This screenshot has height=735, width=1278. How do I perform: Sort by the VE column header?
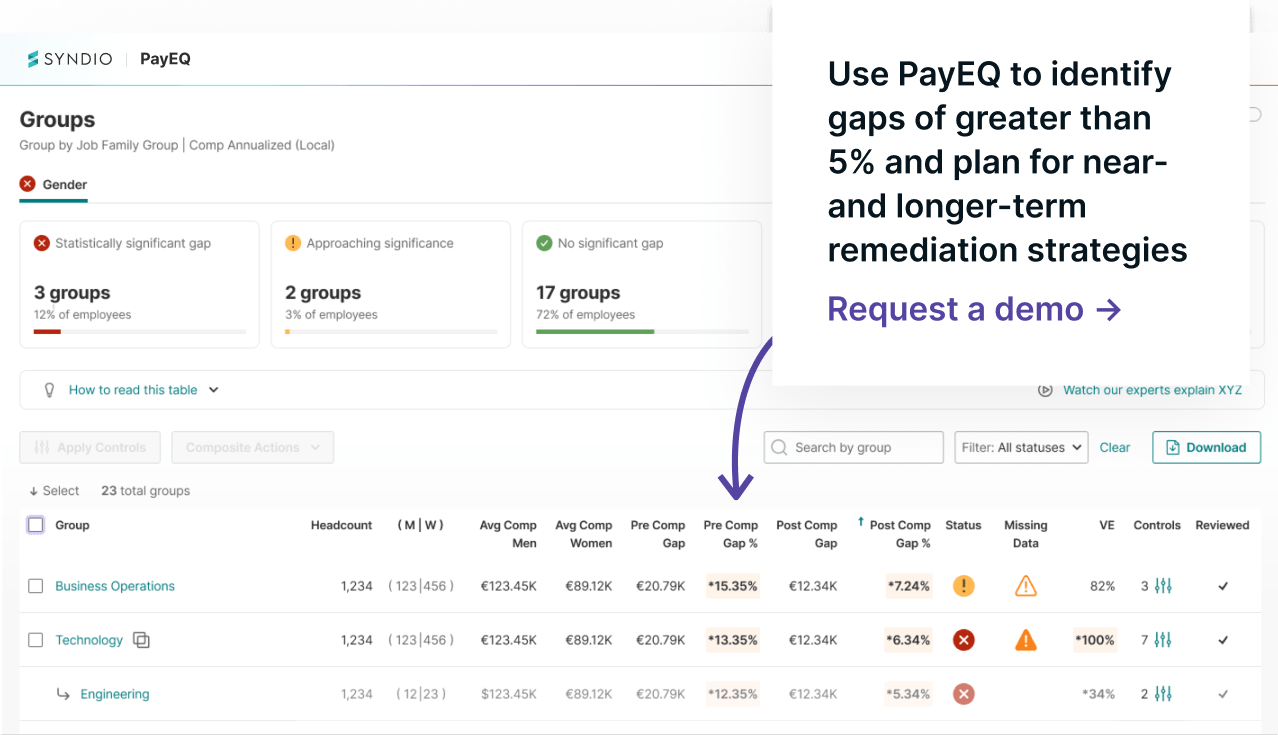click(x=1107, y=525)
